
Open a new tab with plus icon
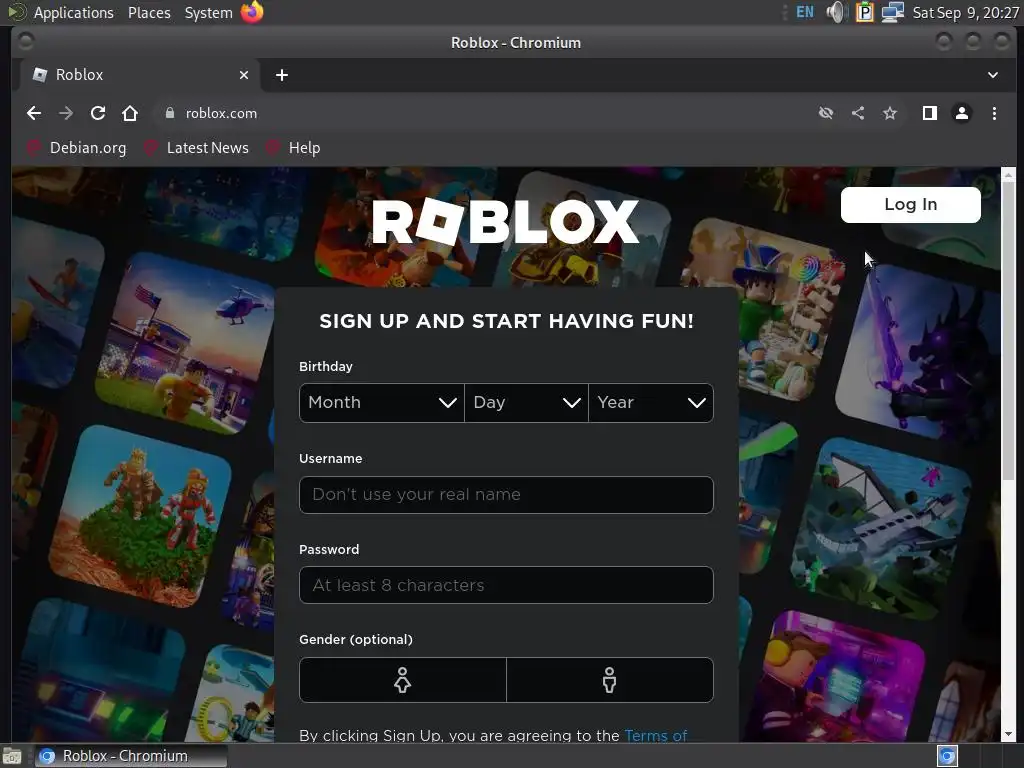[281, 75]
